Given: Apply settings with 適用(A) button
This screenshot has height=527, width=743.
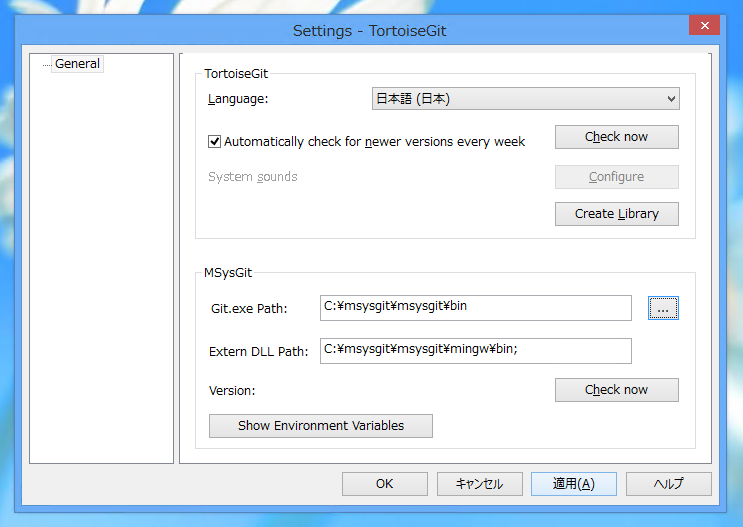Looking at the screenshot, I should 574,484.
